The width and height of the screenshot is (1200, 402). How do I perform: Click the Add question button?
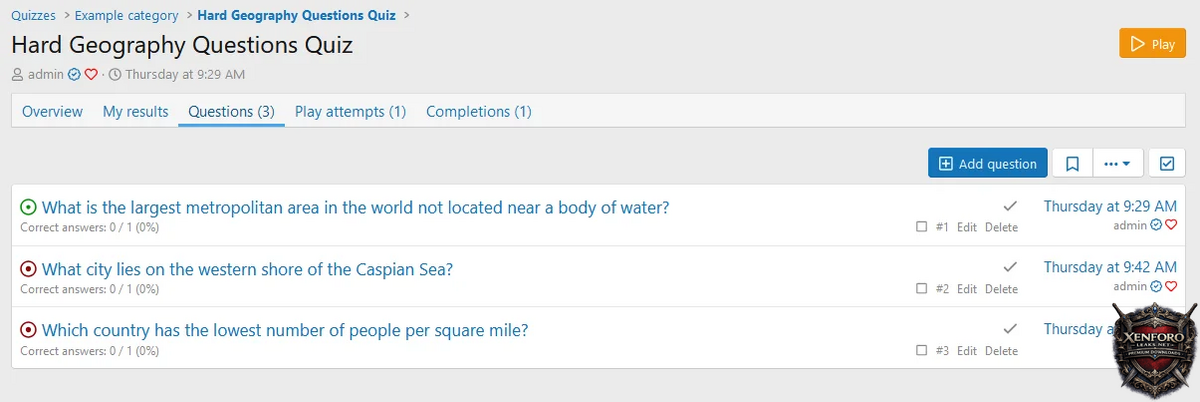coord(987,163)
